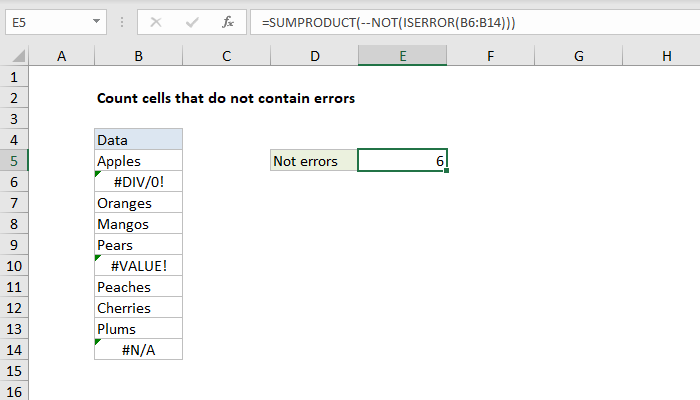The width and height of the screenshot is (700, 400).
Task: Open Insert Function via the fx icon
Action: click(228, 22)
